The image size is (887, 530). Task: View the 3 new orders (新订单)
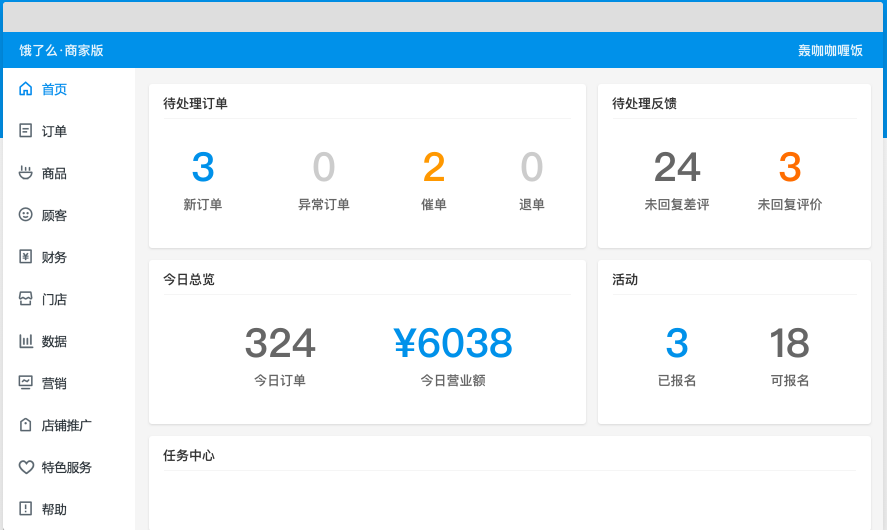pos(203,168)
